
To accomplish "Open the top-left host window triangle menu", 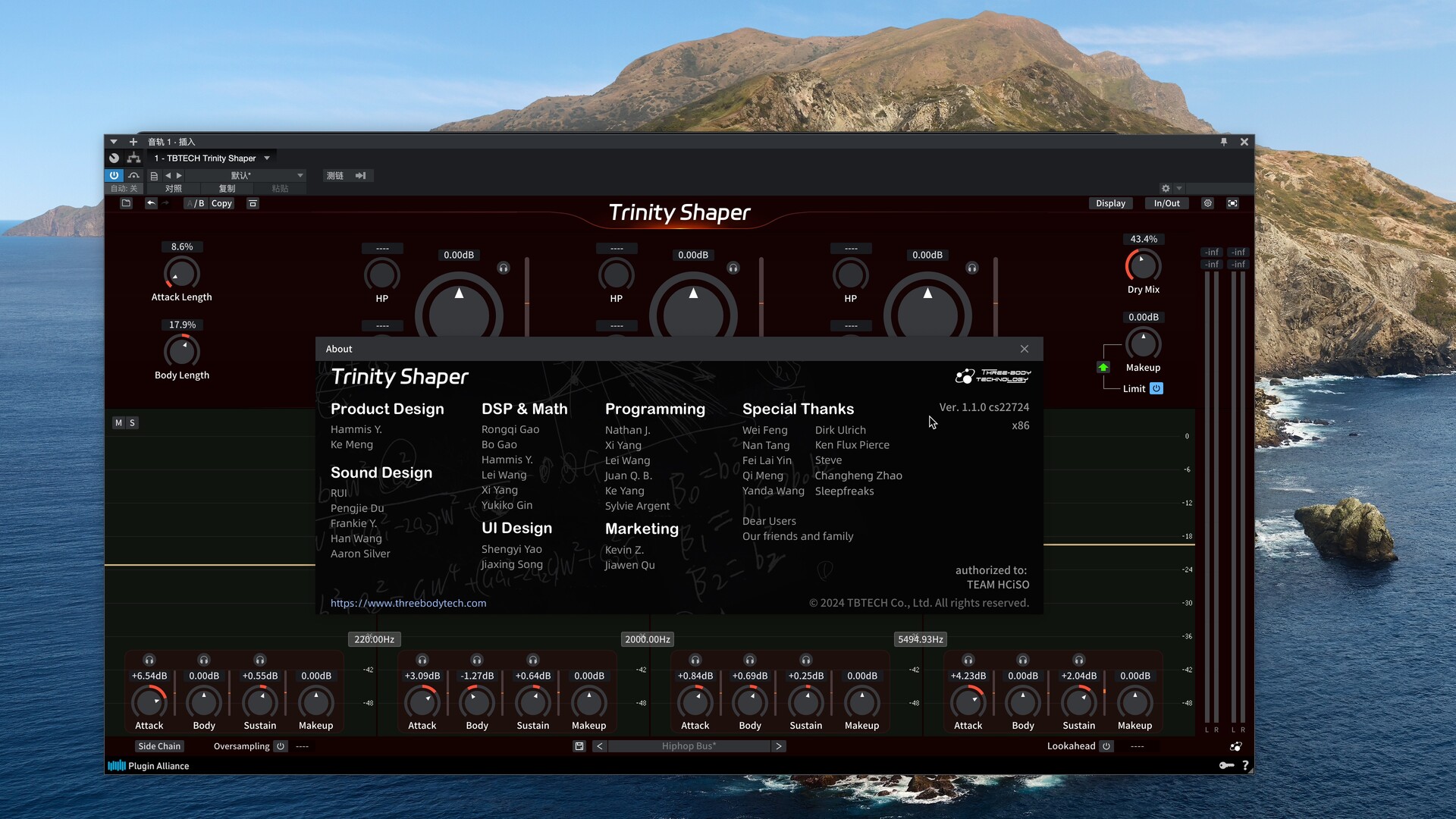I will pyautogui.click(x=113, y=142).
